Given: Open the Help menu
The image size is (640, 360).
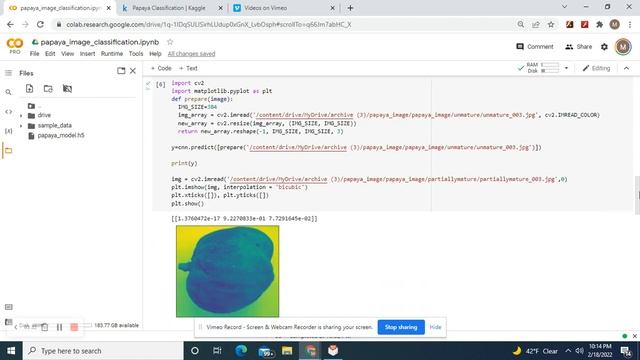Looking at the screenshot, I should [x=155, y=54].
